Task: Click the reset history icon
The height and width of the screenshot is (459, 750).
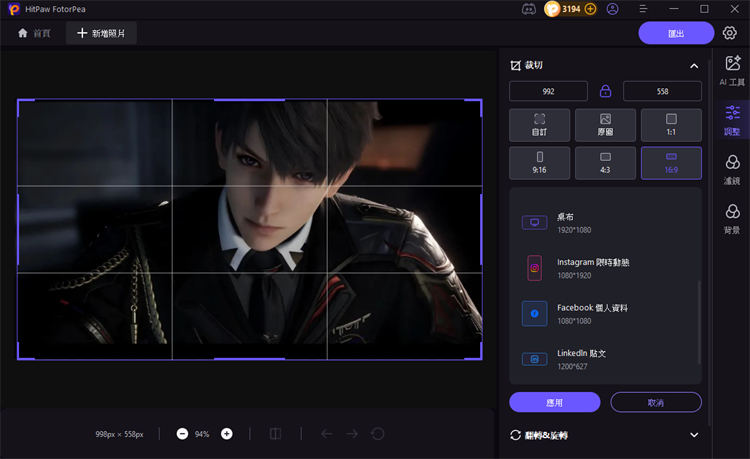Action: click(x=378, y=434)
